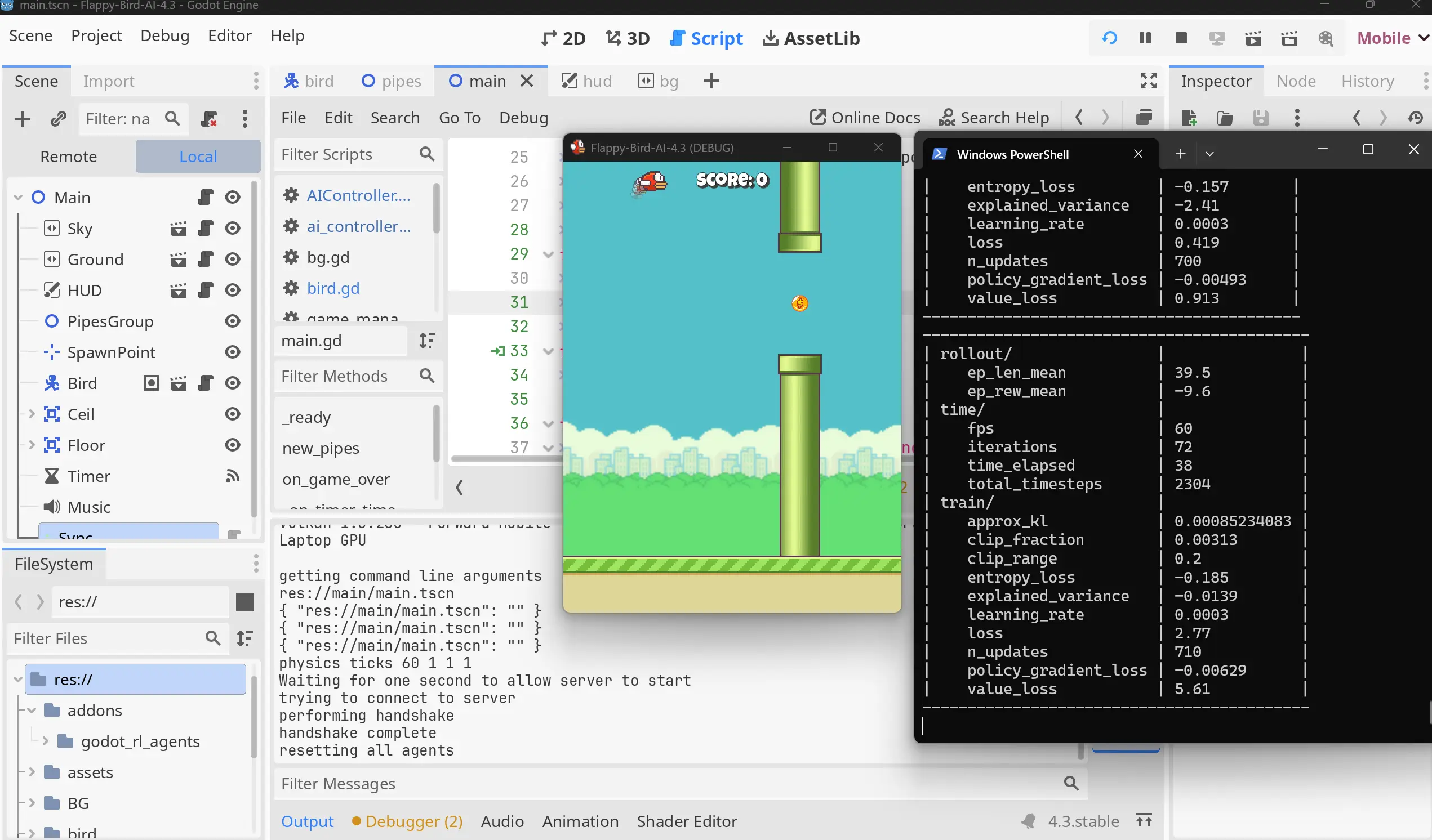This screenshot has width=1432, height=840.
Task: Toggle sort for methods list
Action: click(x=427, y=341)
